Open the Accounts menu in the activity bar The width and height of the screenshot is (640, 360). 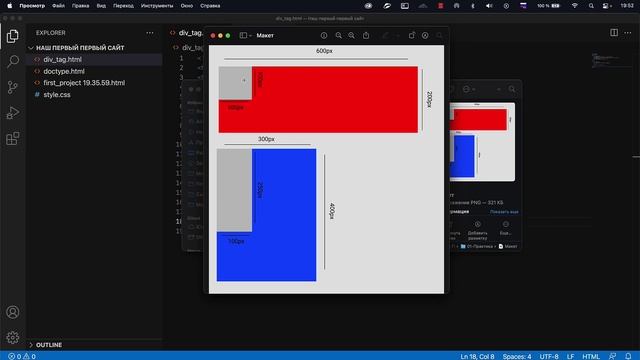(x=13, y=312)
